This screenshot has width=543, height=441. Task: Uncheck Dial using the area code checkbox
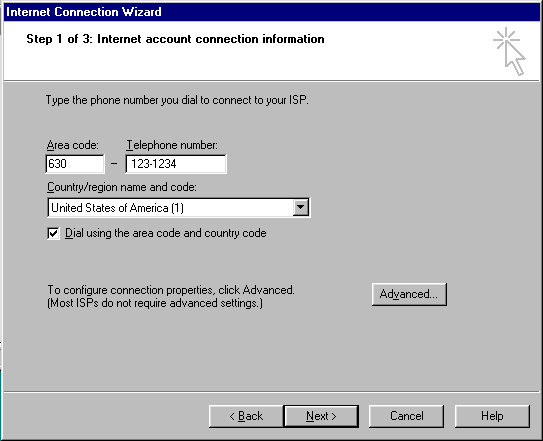(x=53, y=233)
